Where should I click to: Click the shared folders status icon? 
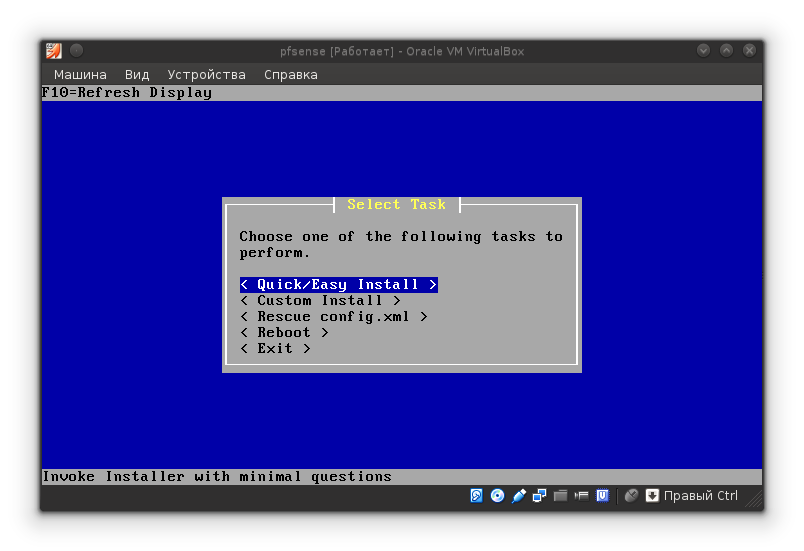click(560, 496)
